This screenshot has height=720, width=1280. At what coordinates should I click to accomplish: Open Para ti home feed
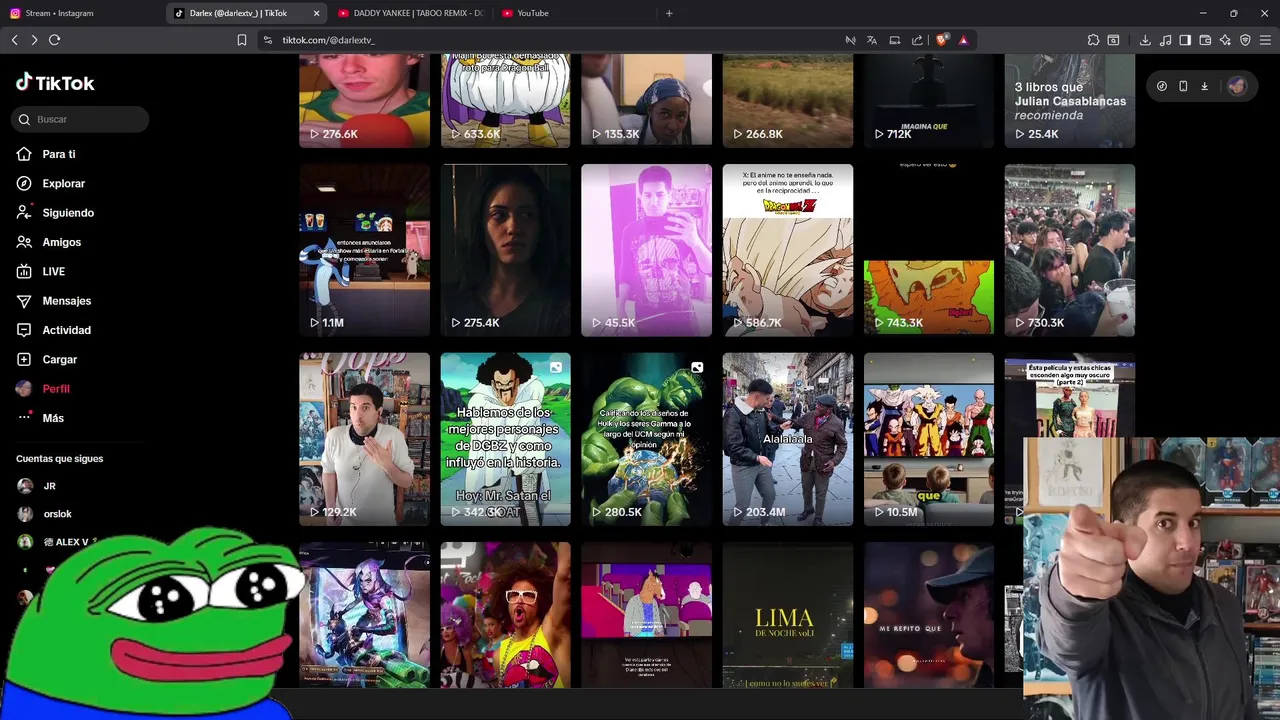(58, 154)
